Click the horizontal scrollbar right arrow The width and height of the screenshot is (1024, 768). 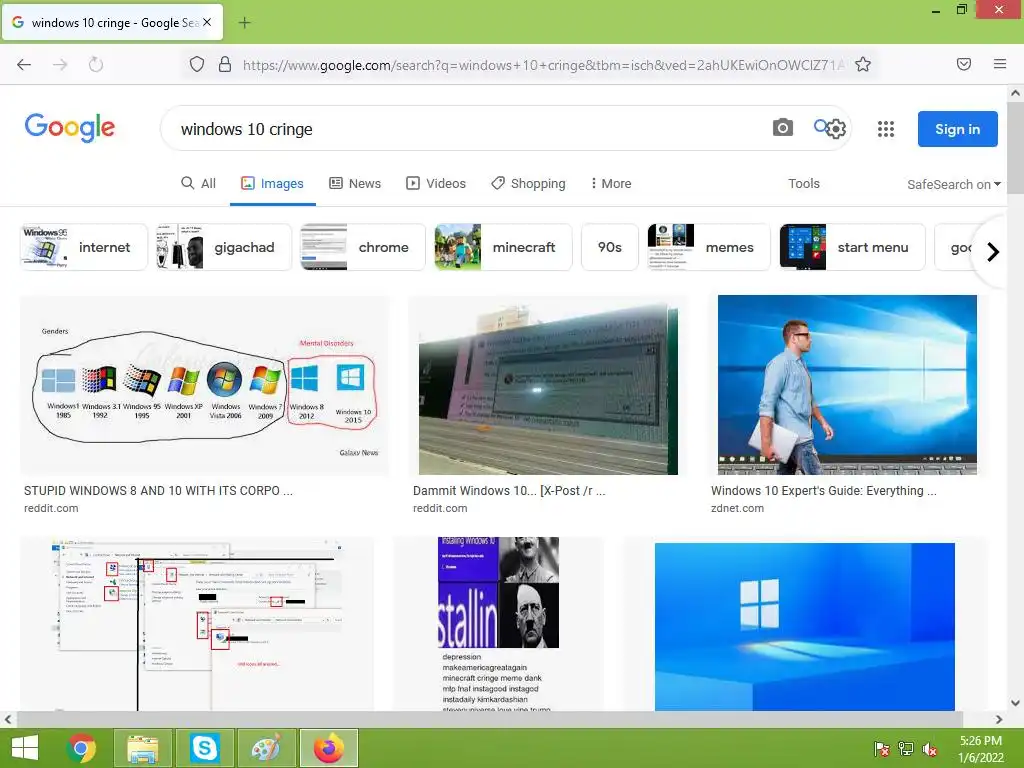[x=999, y=720]
